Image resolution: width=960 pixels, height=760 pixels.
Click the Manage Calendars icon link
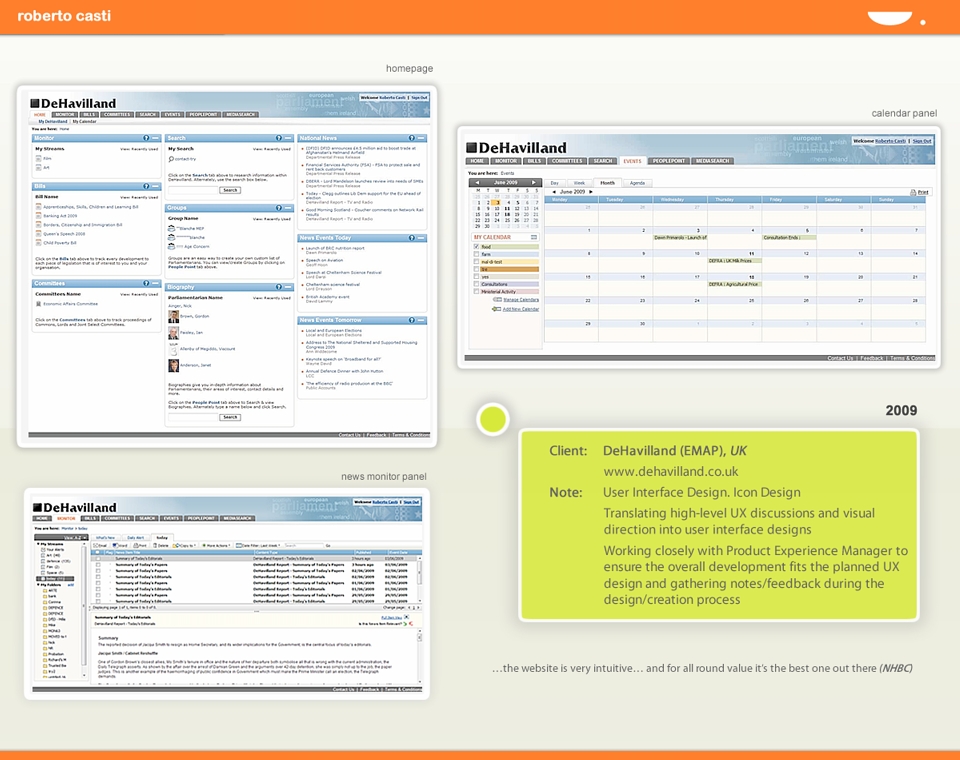tap(497, 300)
